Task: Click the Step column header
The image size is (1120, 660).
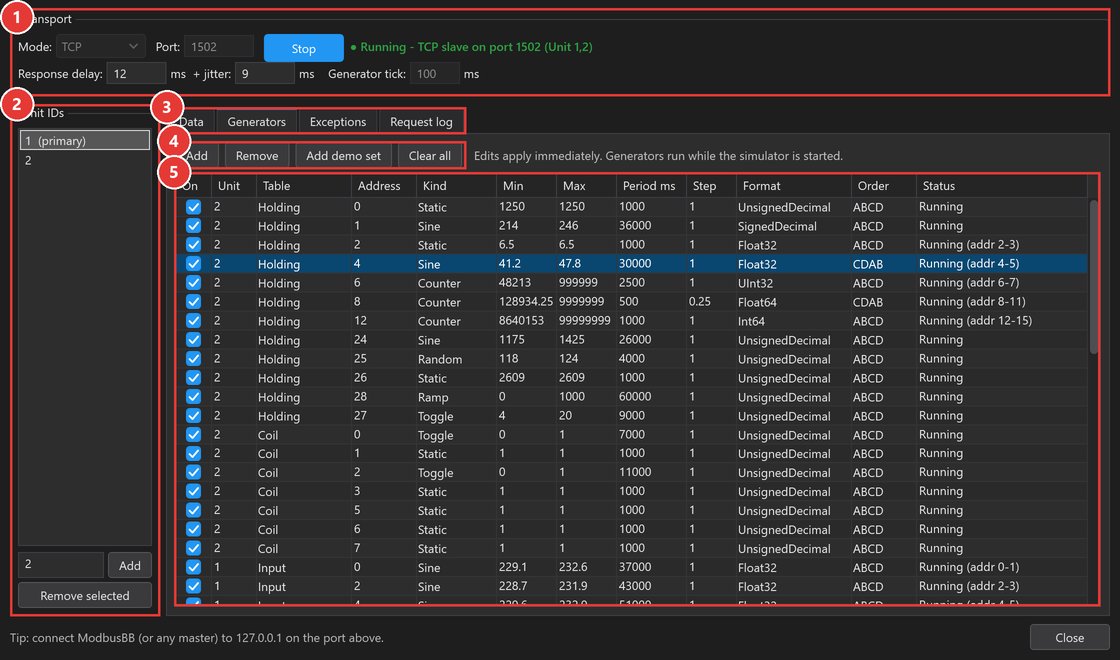Action: (x=711, y=186)
